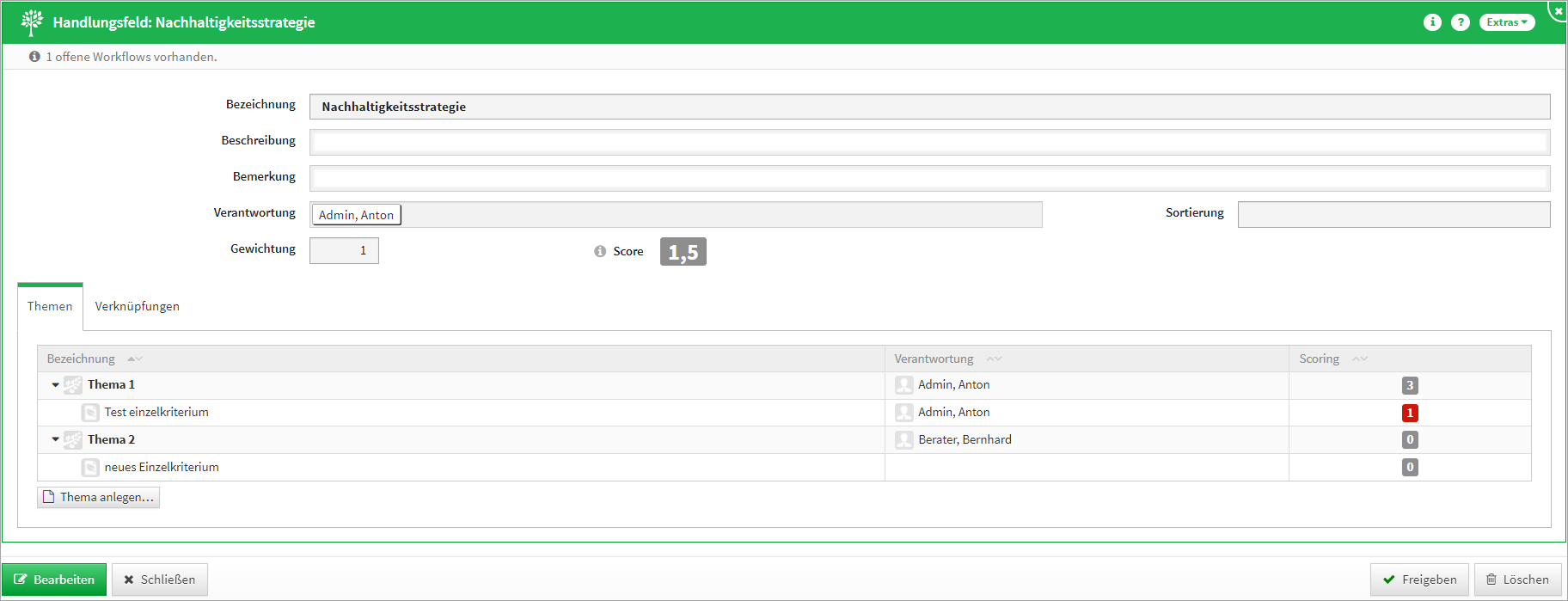Select the Thema 2 row label

coord(111,439)
